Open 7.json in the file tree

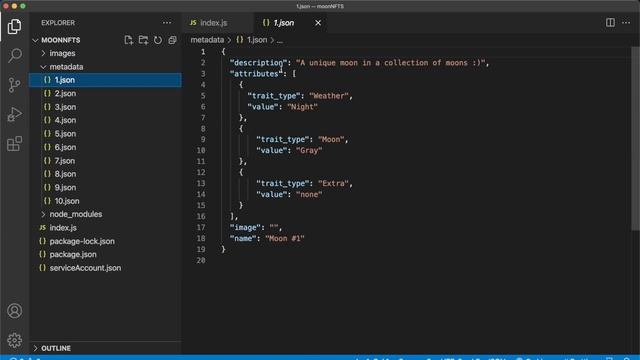click(105, 161)
